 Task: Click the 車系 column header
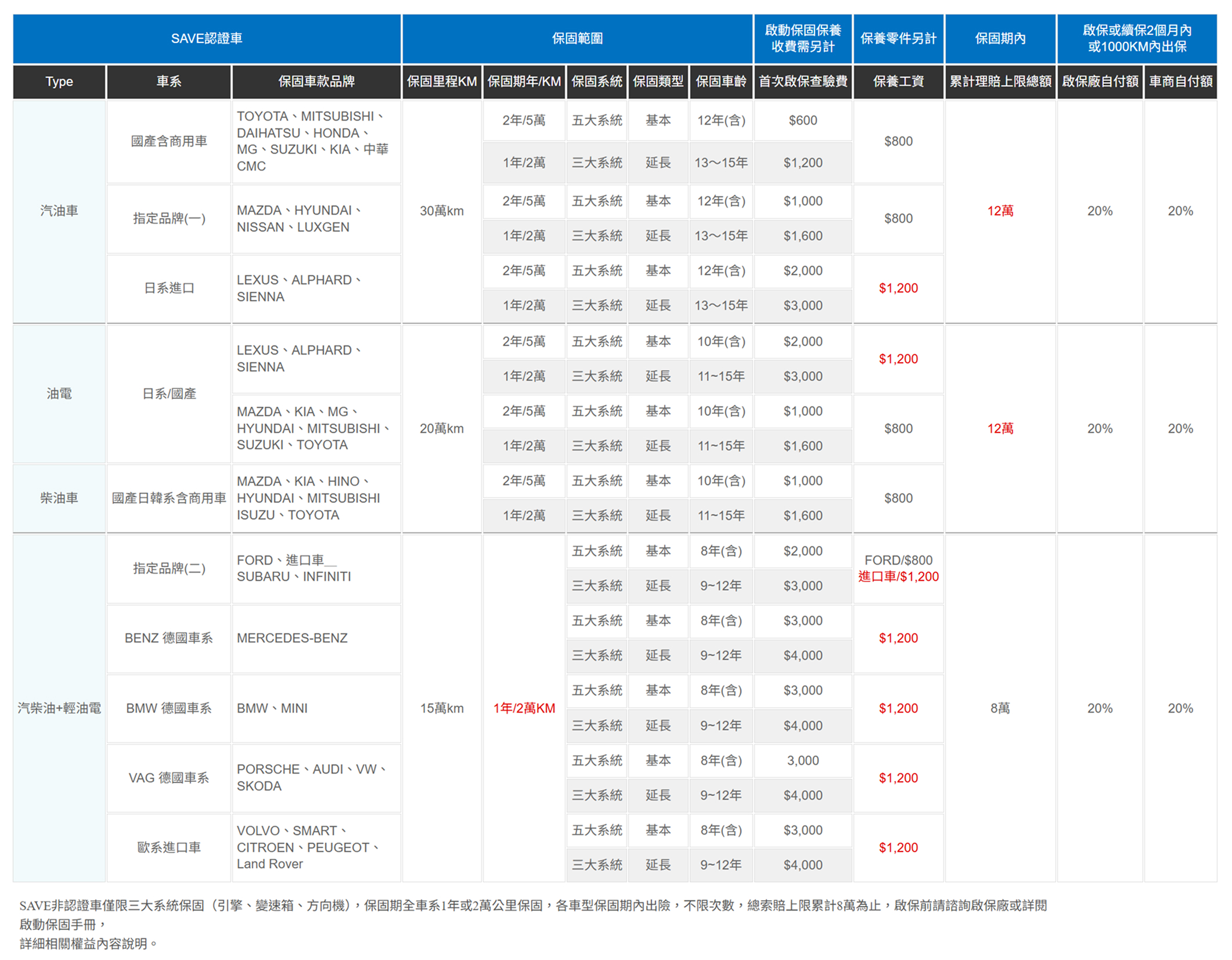point(169,81)
